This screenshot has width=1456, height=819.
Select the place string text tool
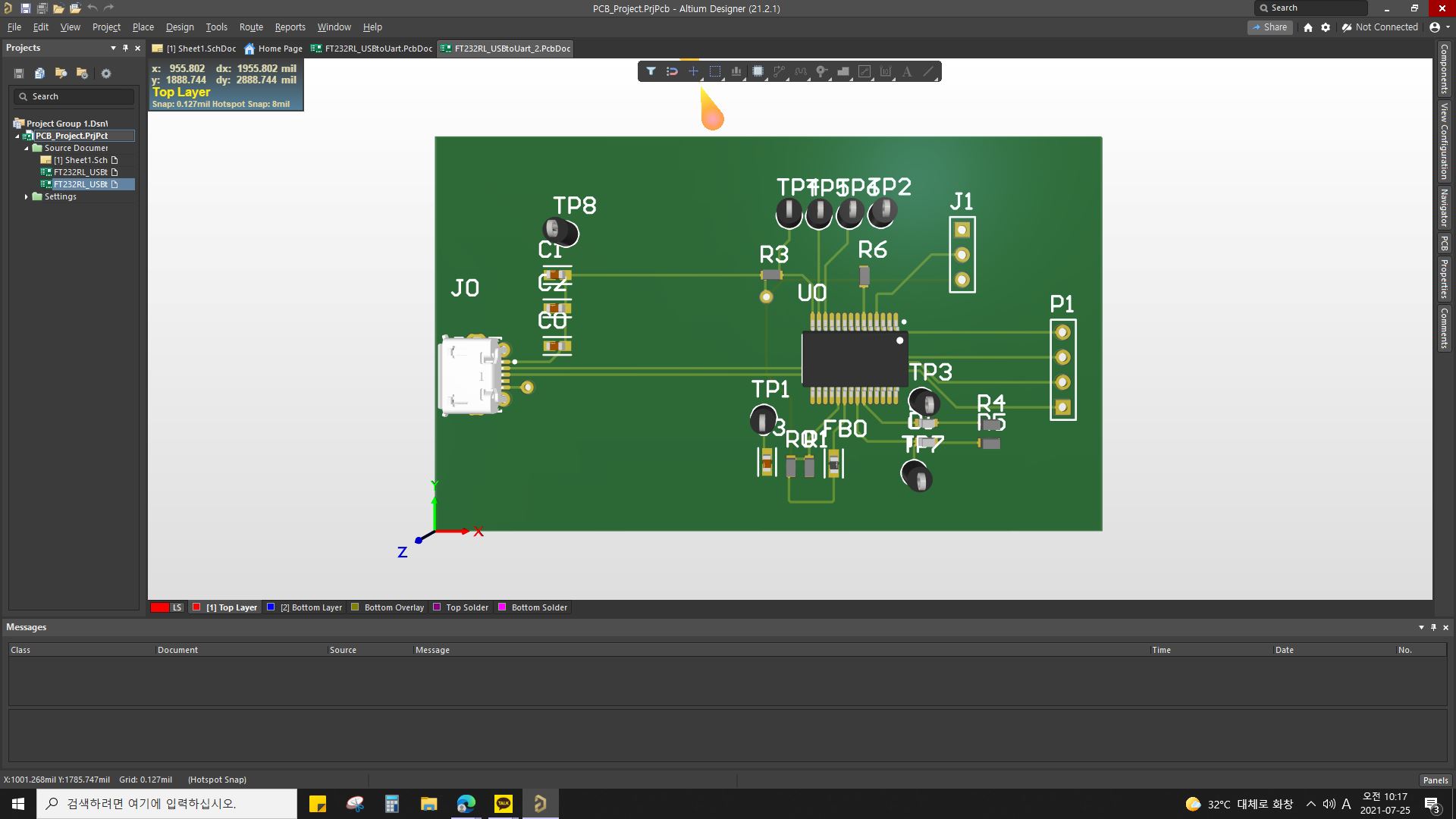click(906, 71)
